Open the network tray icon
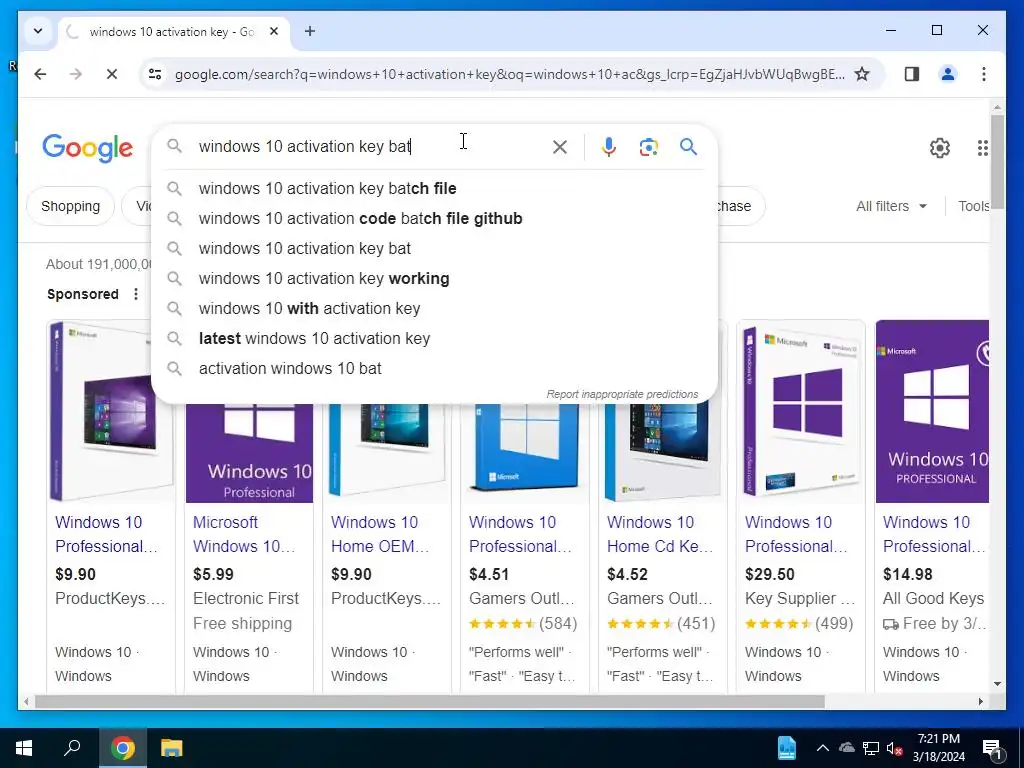 point(871,748)
